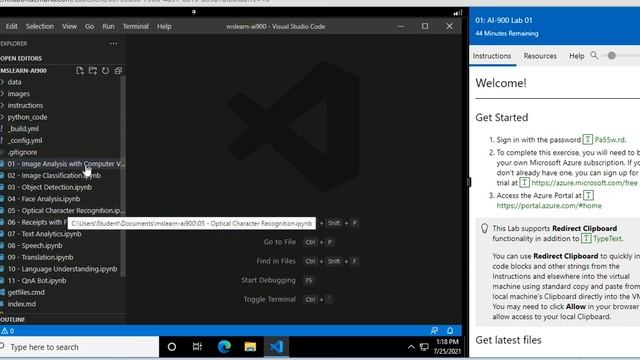Click network icon in system tray
640x360 pixels.
pos(424,347)
